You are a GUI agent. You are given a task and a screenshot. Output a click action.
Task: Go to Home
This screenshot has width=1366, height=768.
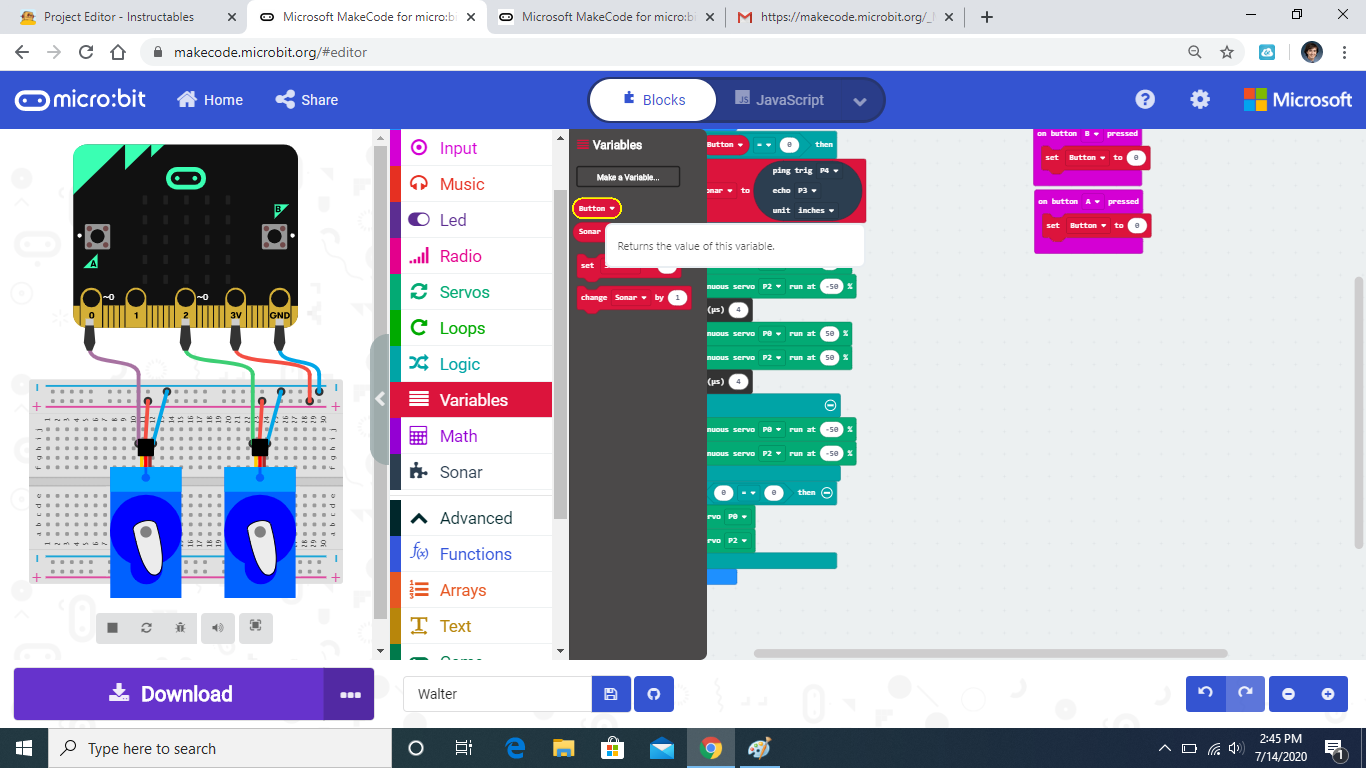click(210, 100)
